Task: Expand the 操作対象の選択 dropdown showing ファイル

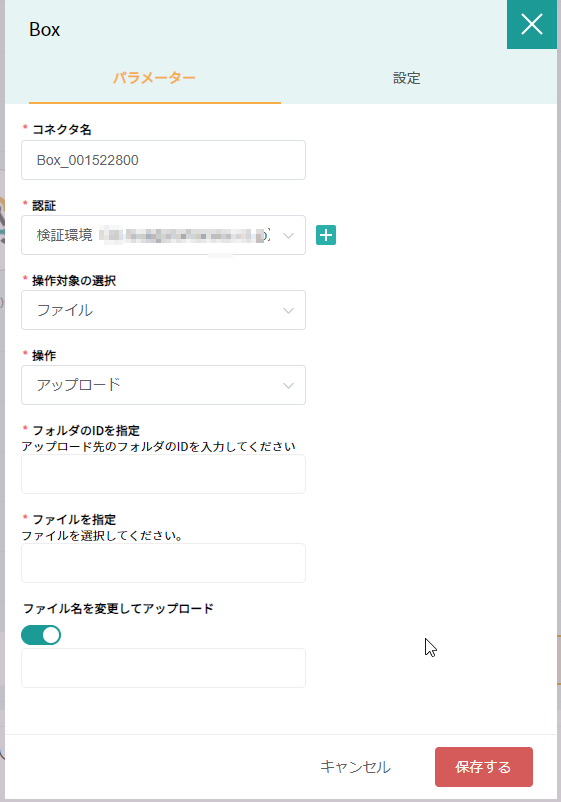Action: pyautogui.click(x=163, y=310)
